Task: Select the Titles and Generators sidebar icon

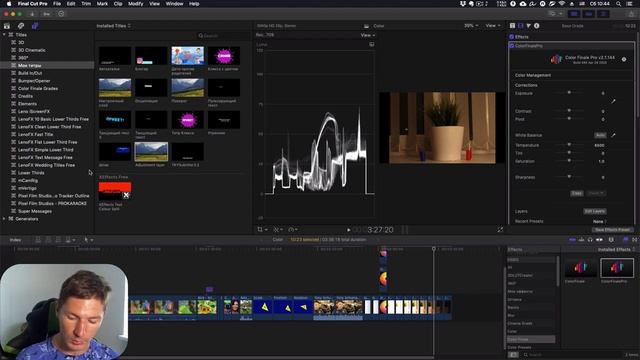Action: 35,26
